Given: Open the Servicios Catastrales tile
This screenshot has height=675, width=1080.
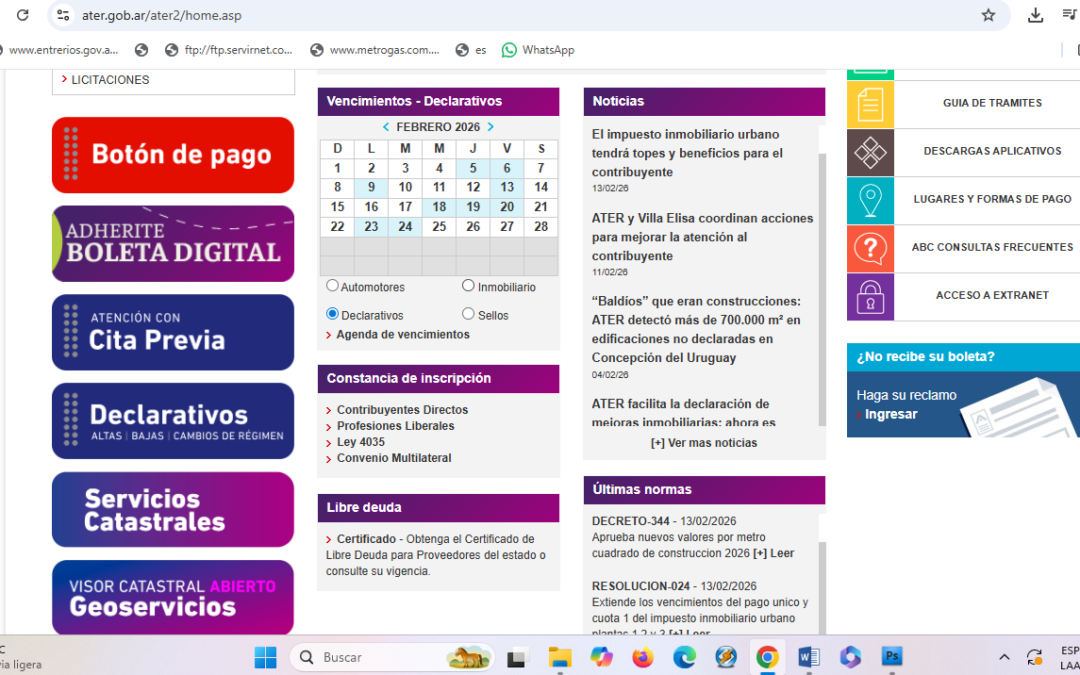Looking at the screenshot, I should (x=172, y=510).
